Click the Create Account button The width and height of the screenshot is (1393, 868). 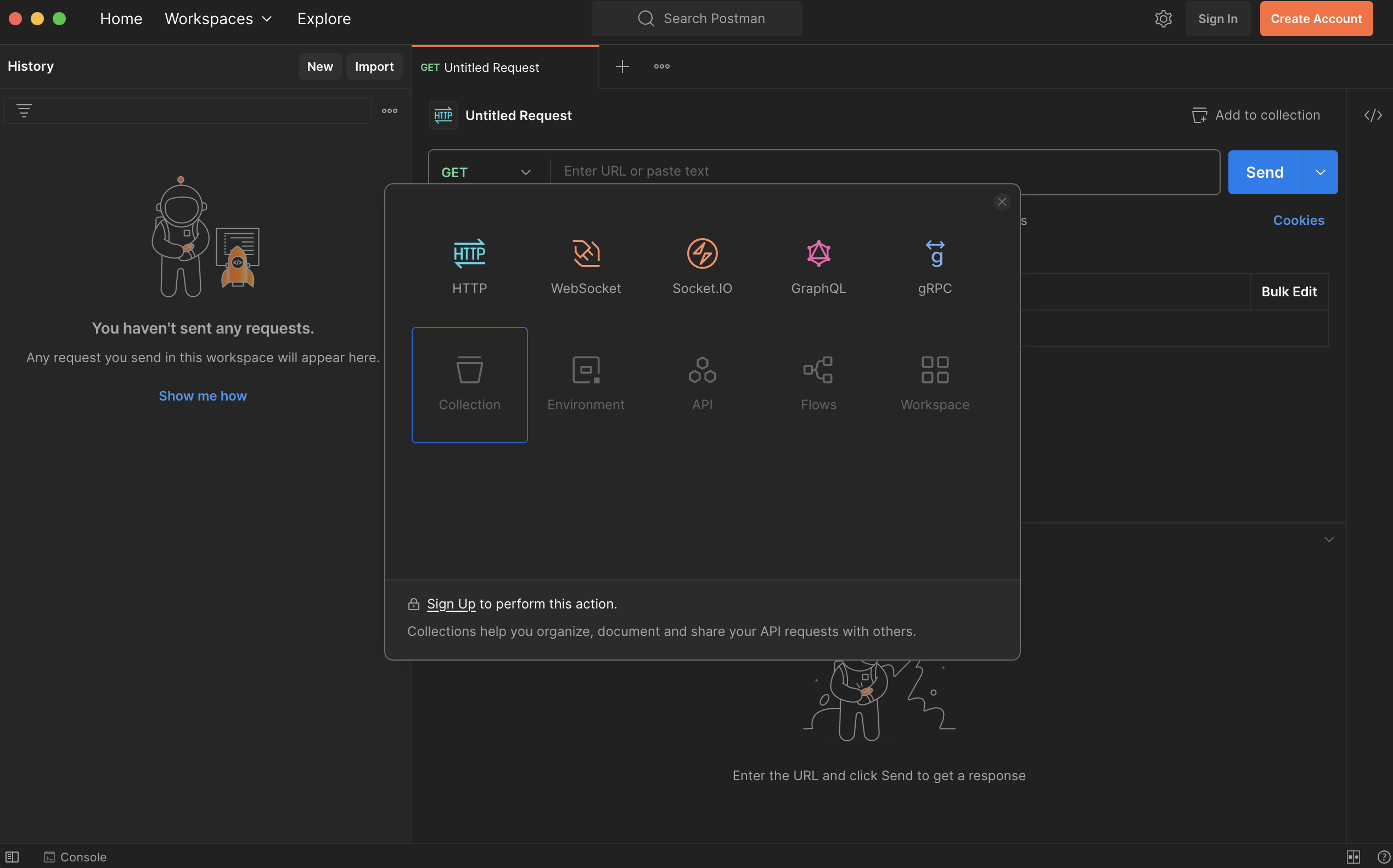1316,18
